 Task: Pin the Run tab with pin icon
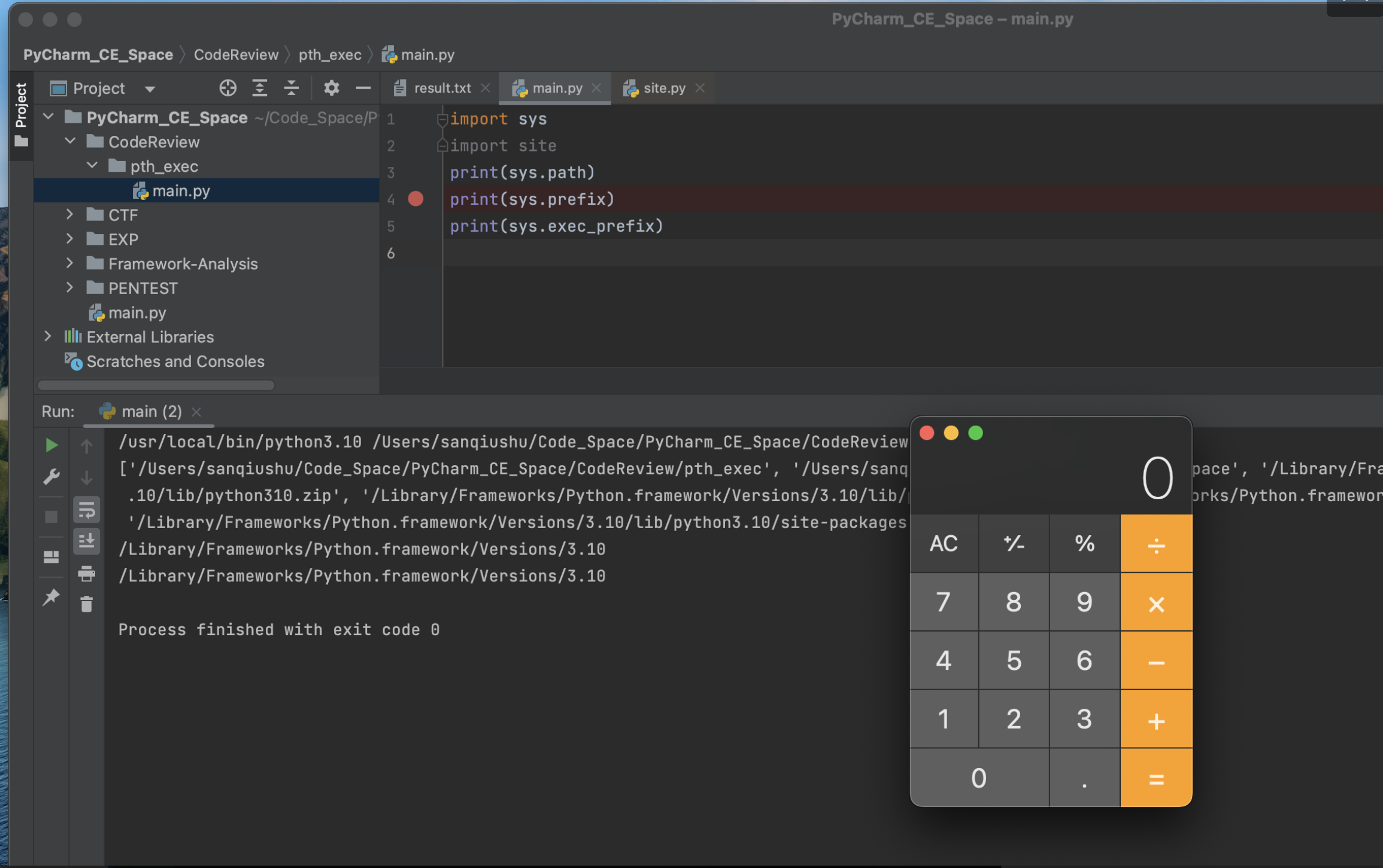coord(51,597)
